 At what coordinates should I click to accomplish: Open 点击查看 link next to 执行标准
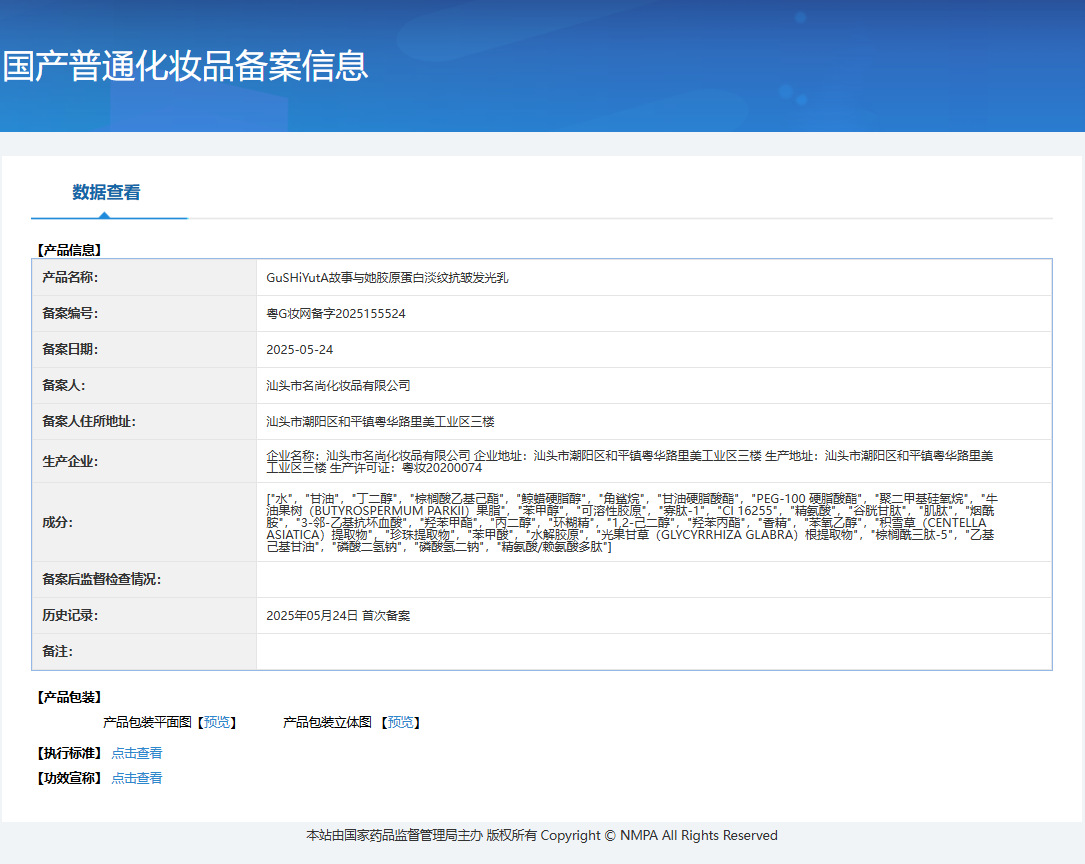pyautogui.click(x=136, y=753)
